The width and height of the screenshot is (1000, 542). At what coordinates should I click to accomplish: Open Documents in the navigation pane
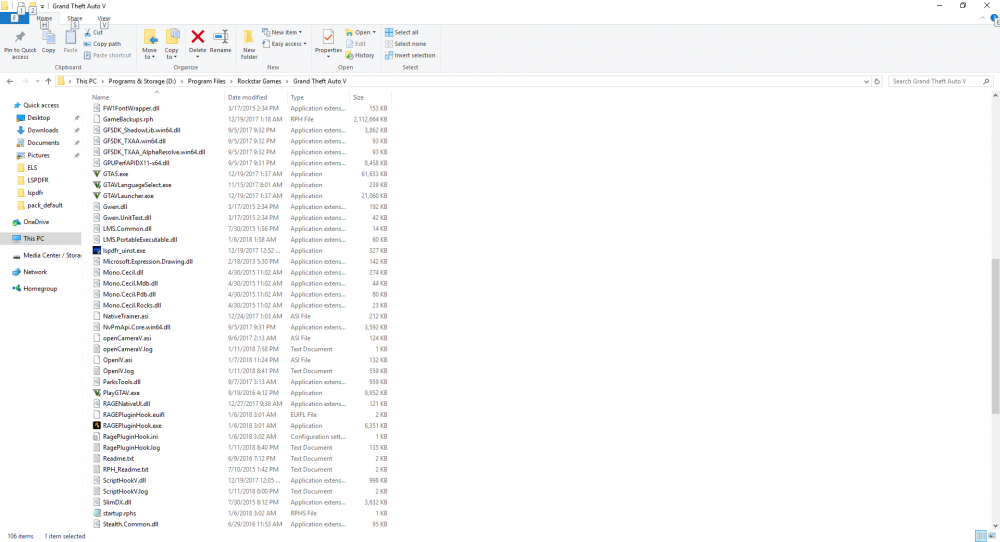coord(43,143)
